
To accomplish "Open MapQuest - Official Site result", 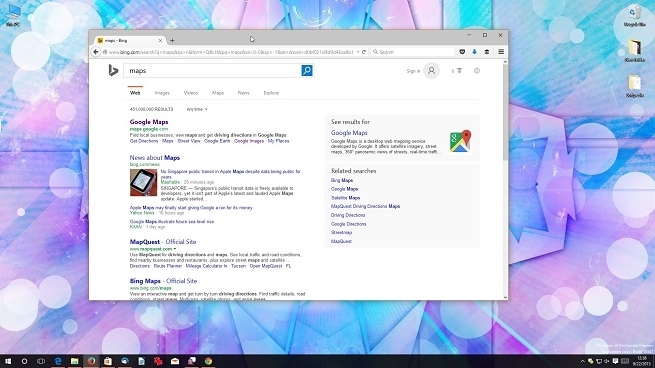I will (163, 242).
